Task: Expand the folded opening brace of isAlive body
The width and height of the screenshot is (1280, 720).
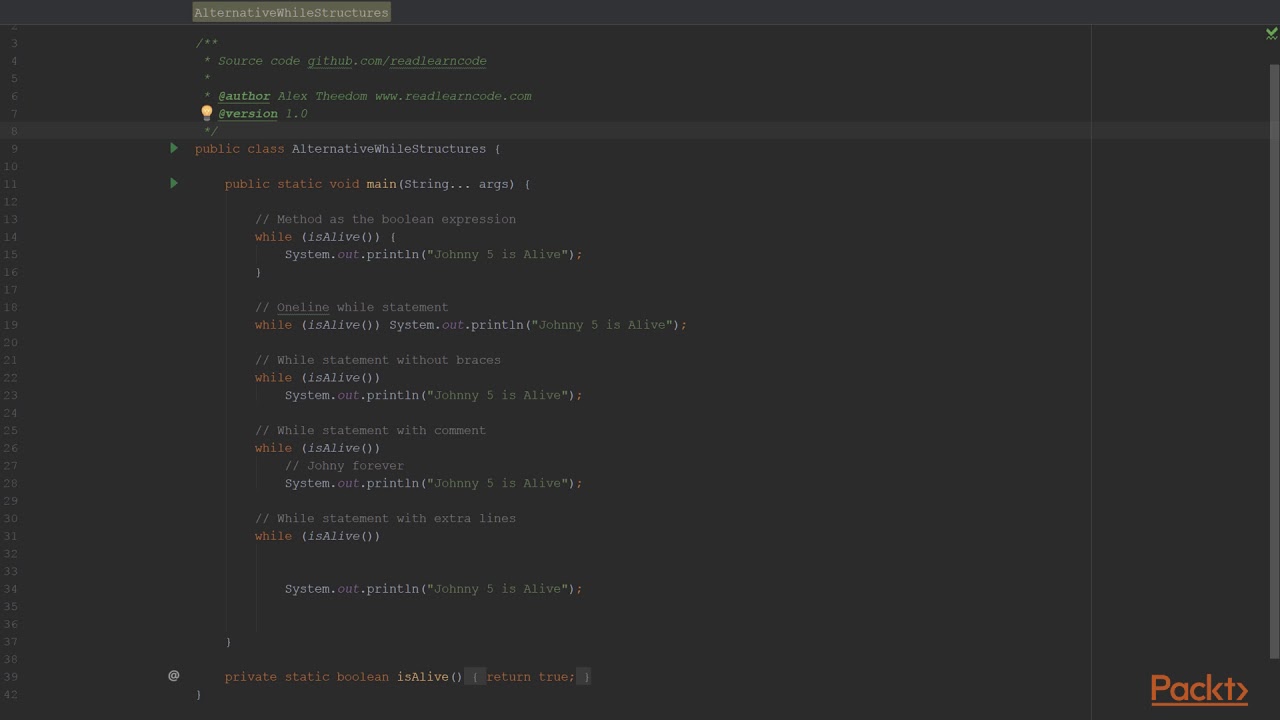Action: point(475,677)
